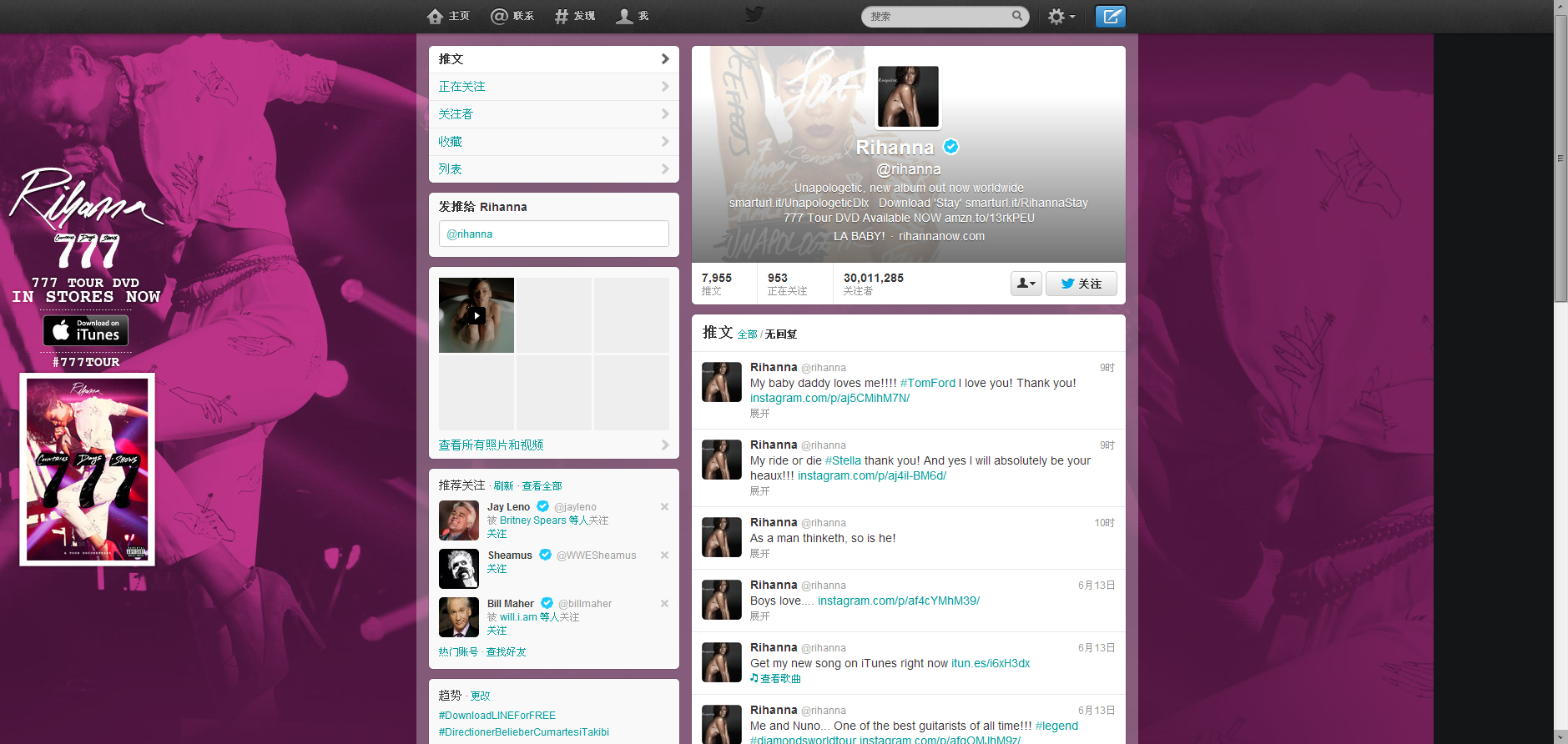Expand the 'As a man thinketh' tweet
This screenshot has width=1568, height=744.
coord(759,554)
